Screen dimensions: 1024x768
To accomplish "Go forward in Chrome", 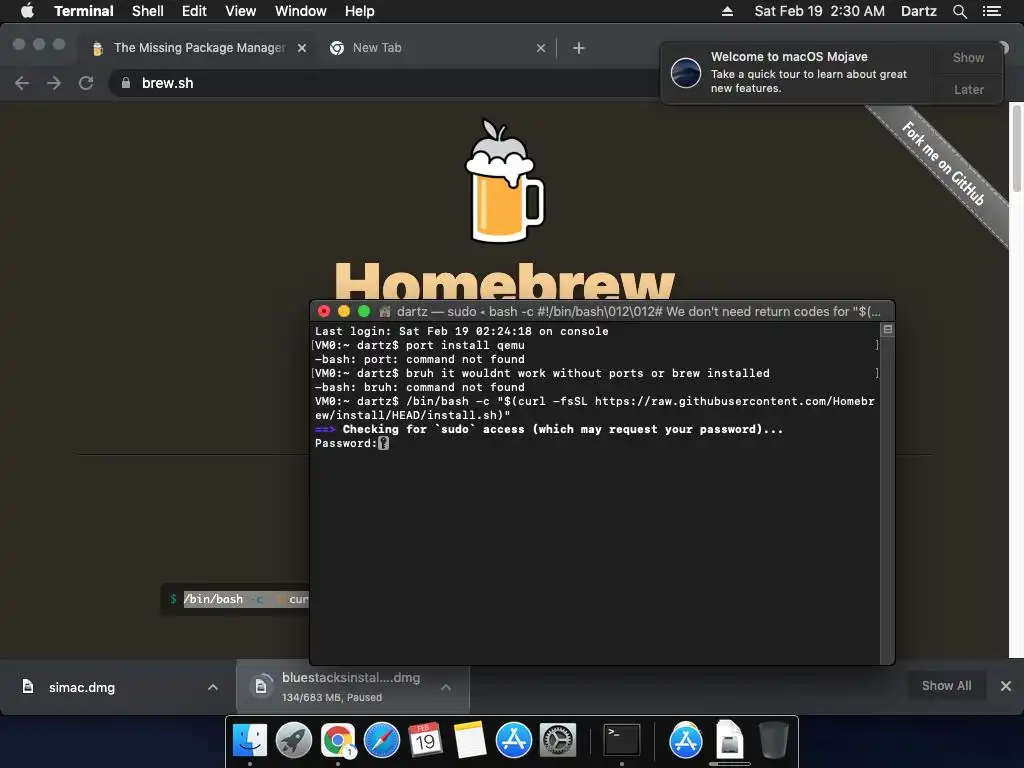I will pos(54,83).
